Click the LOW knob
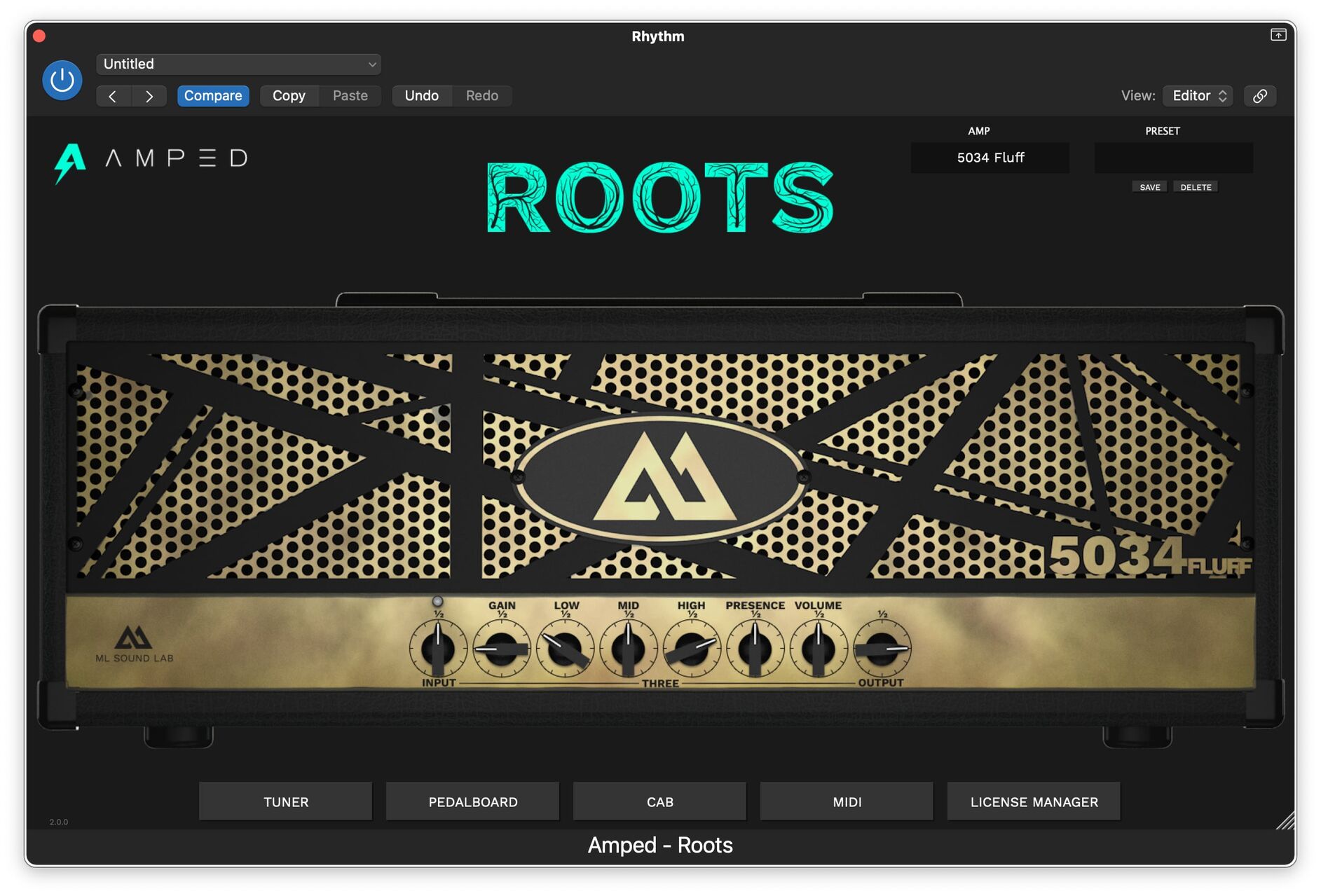Screen dimensions: 1321x896 point(565,648)
